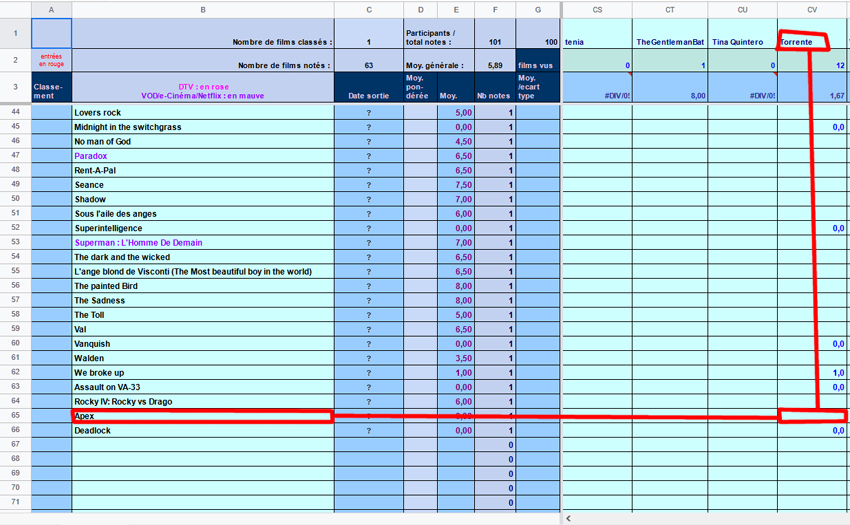Select column CT header
The image size is (850, 525).
pos(670,10)
